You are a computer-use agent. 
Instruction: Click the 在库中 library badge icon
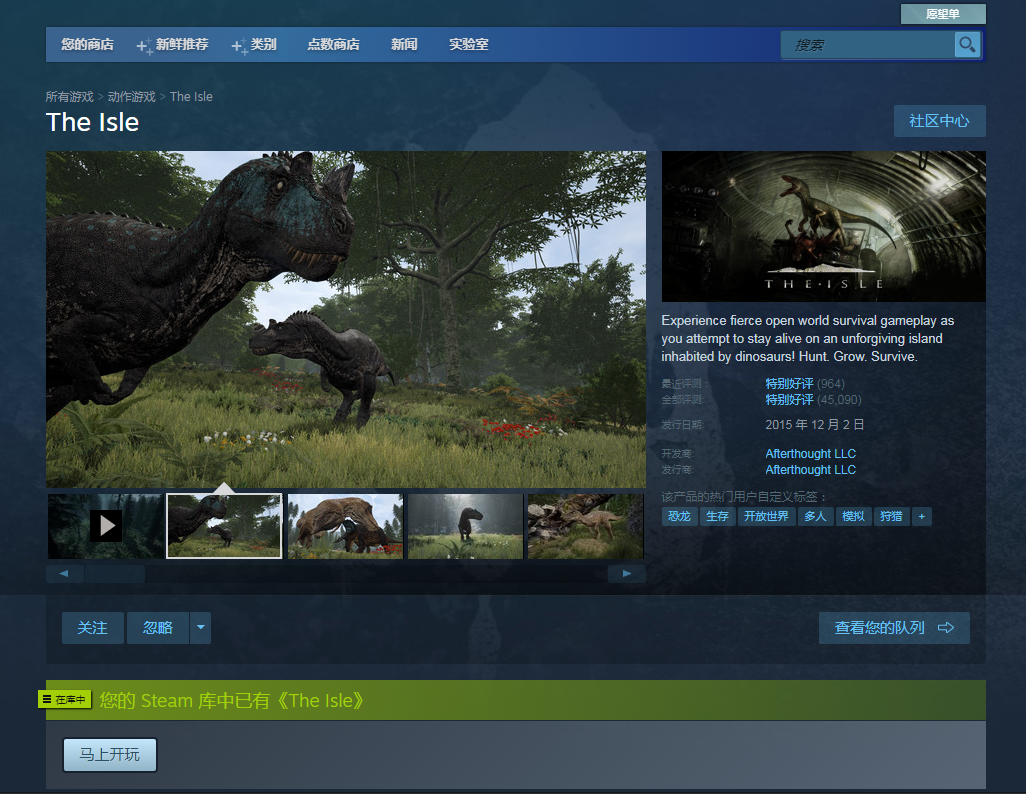coord(65,700)
